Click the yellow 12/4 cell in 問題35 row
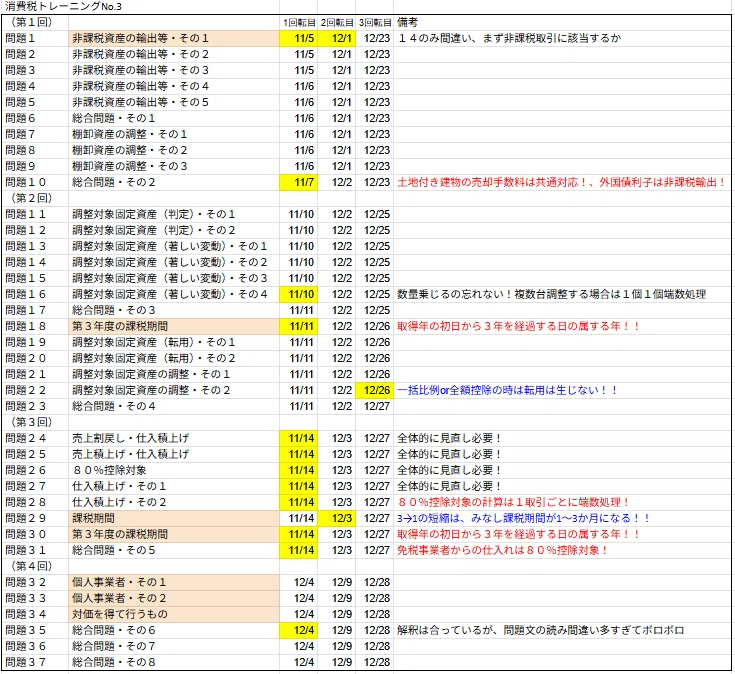735x674 pixels. 299,630
